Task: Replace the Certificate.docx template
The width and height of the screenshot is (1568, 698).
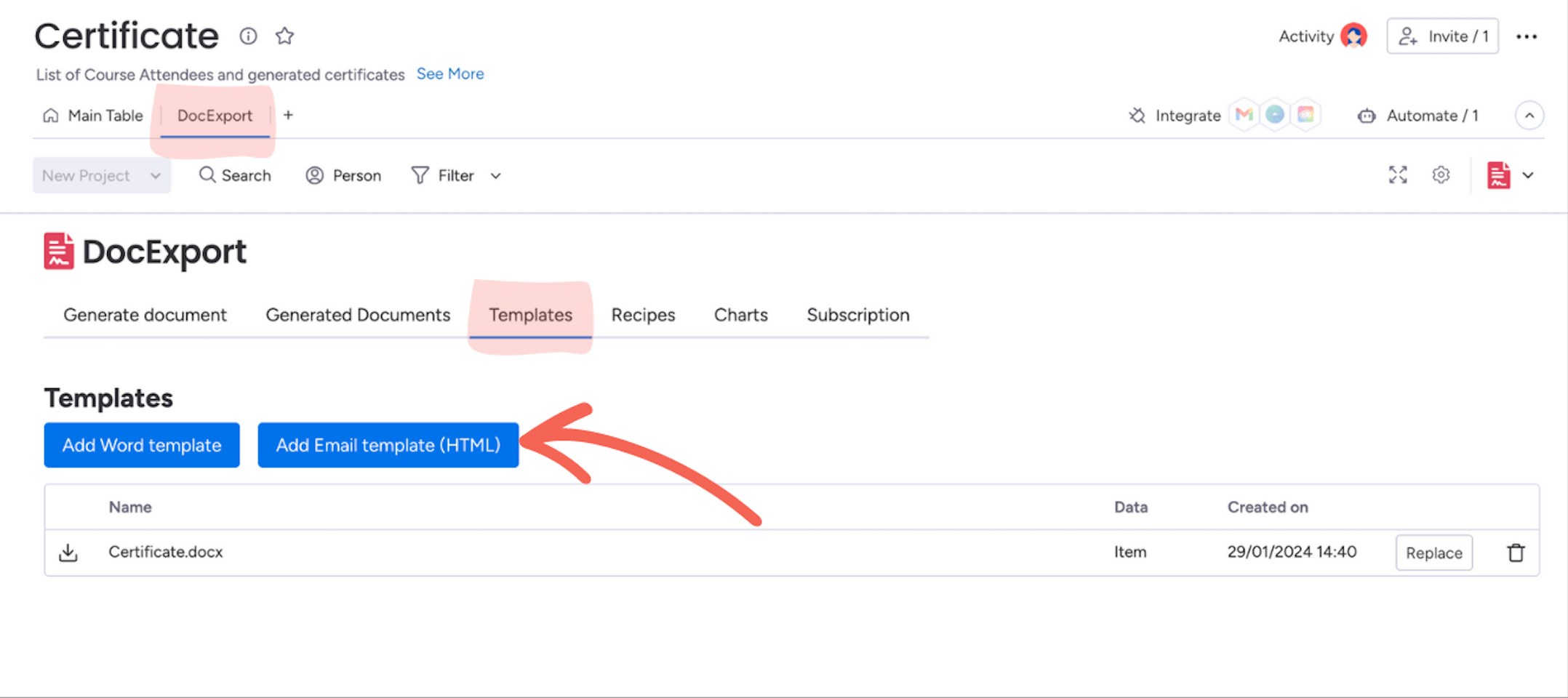Action: point(1433,553)
